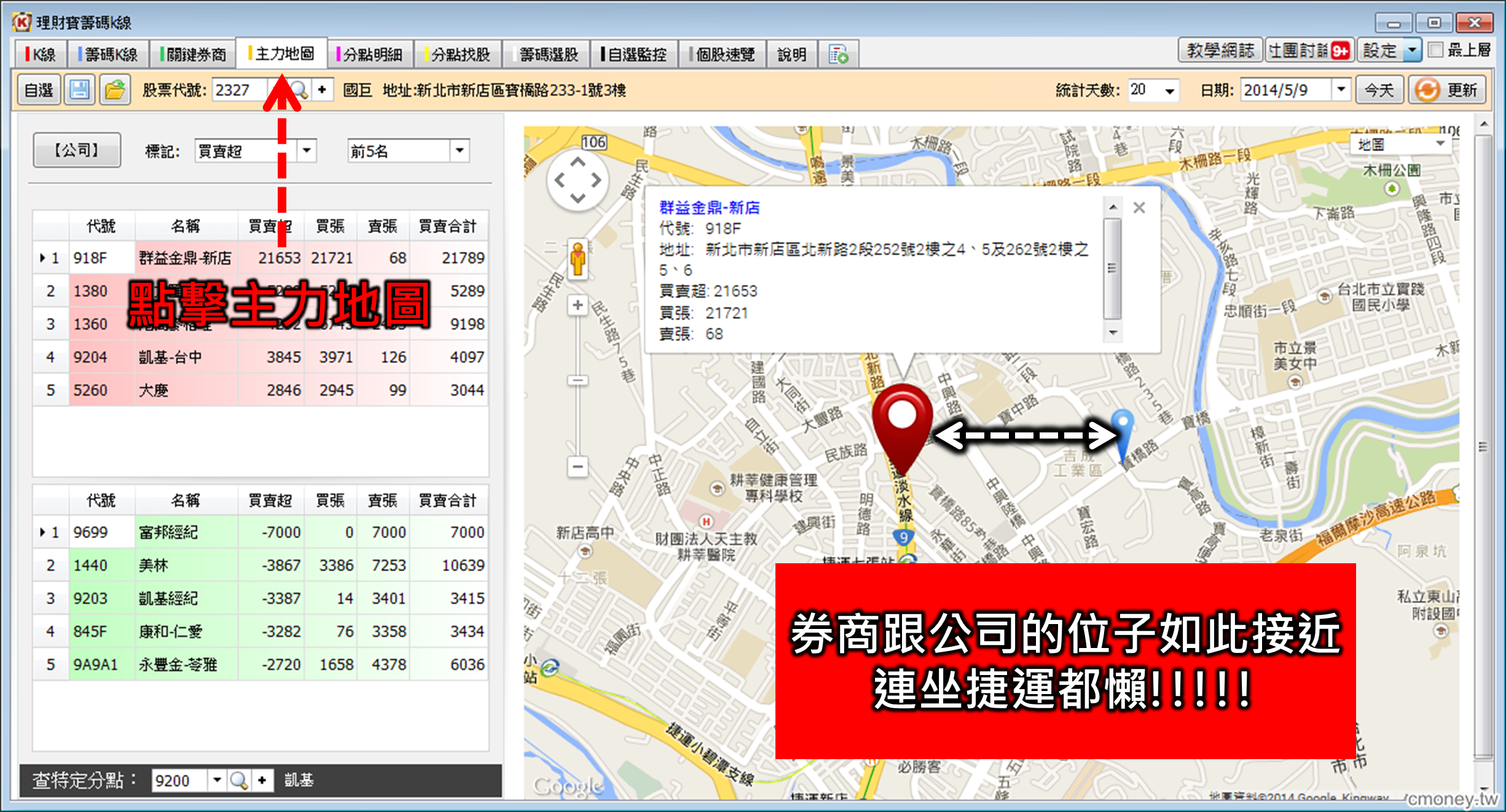Search the stock code with the magnifier icon
This screenshot has width=1506, height=812.
point(300,90)
